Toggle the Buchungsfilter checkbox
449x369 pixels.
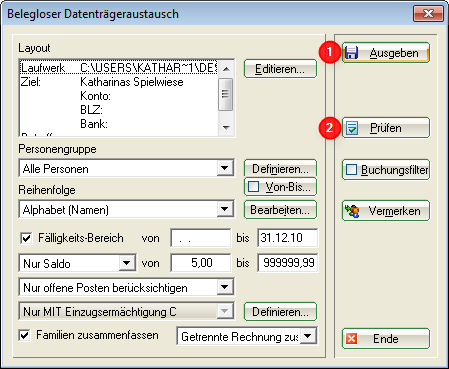351,170
